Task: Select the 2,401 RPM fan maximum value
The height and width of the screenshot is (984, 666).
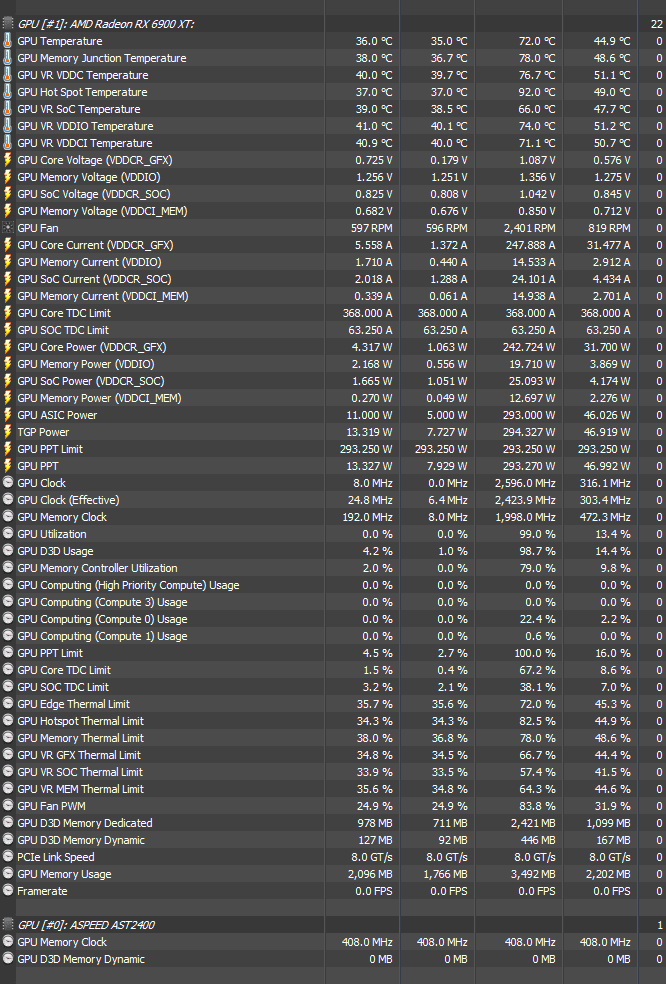Action: click(x=529, y=228)
